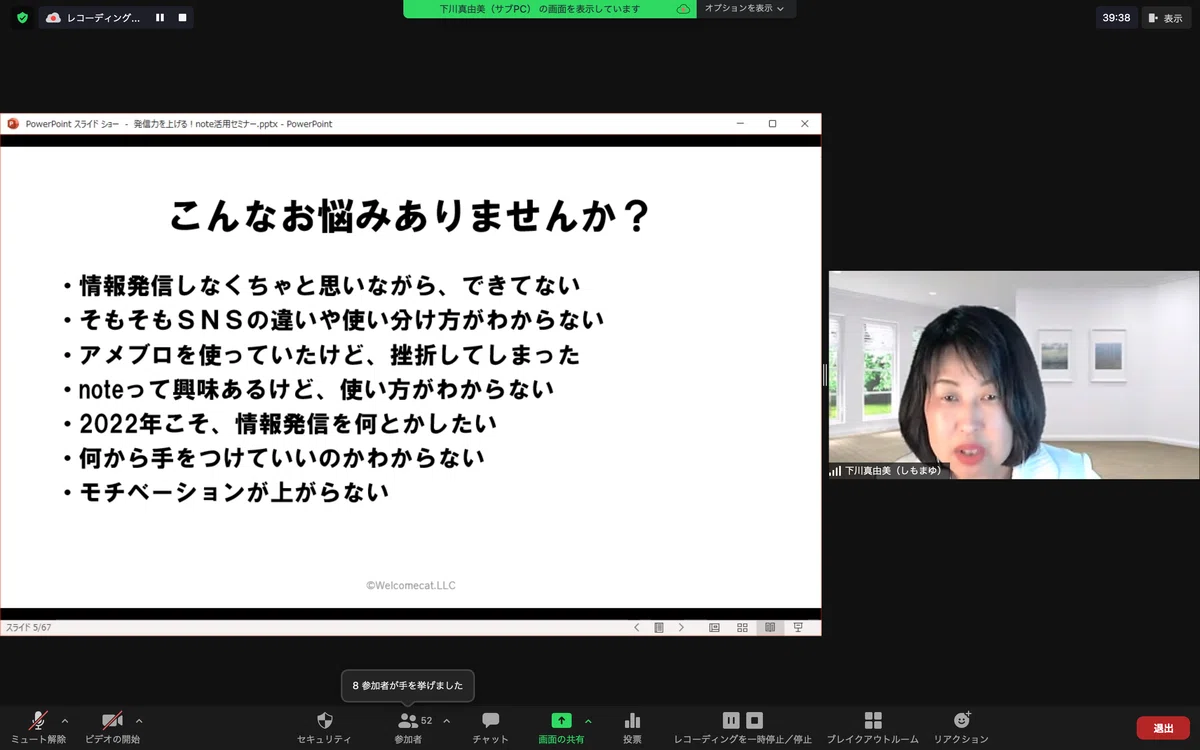Viewport: 1200px width, 750px height.
Task: Go to previous slide arrow in PowerPoint
Action: 636,628
